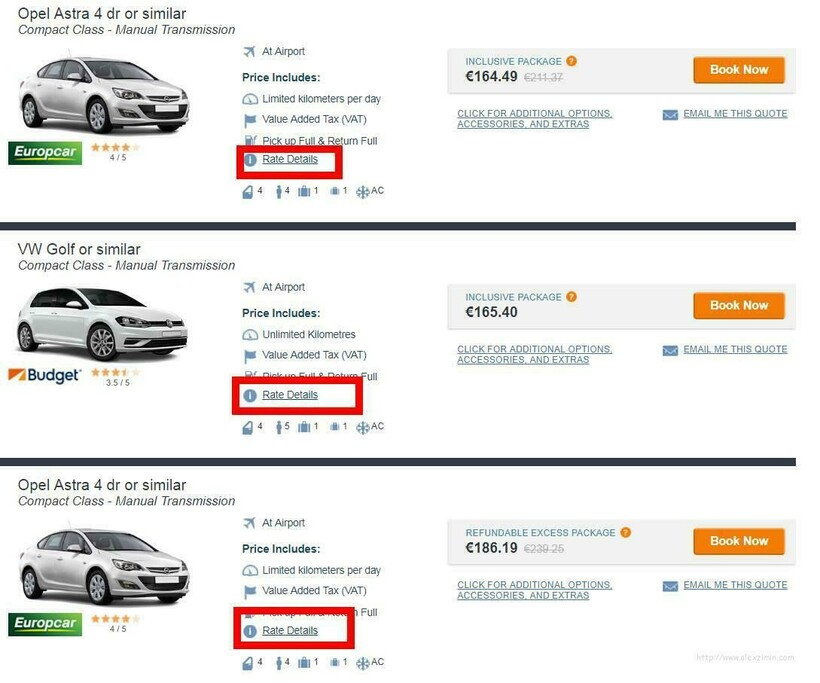Click the speedometer icon next to Unlimited Kilometres

pyautogui.click(x=250, y=335)
